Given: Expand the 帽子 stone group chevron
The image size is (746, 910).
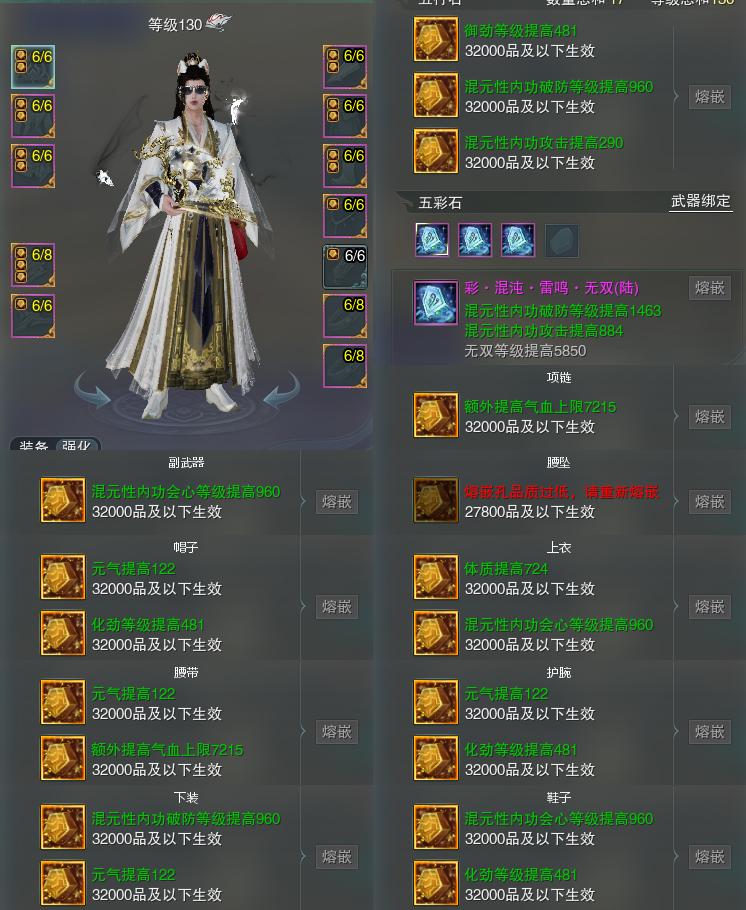Looking at the screenshot, I should pyautogui.click(x=303, y=606).
